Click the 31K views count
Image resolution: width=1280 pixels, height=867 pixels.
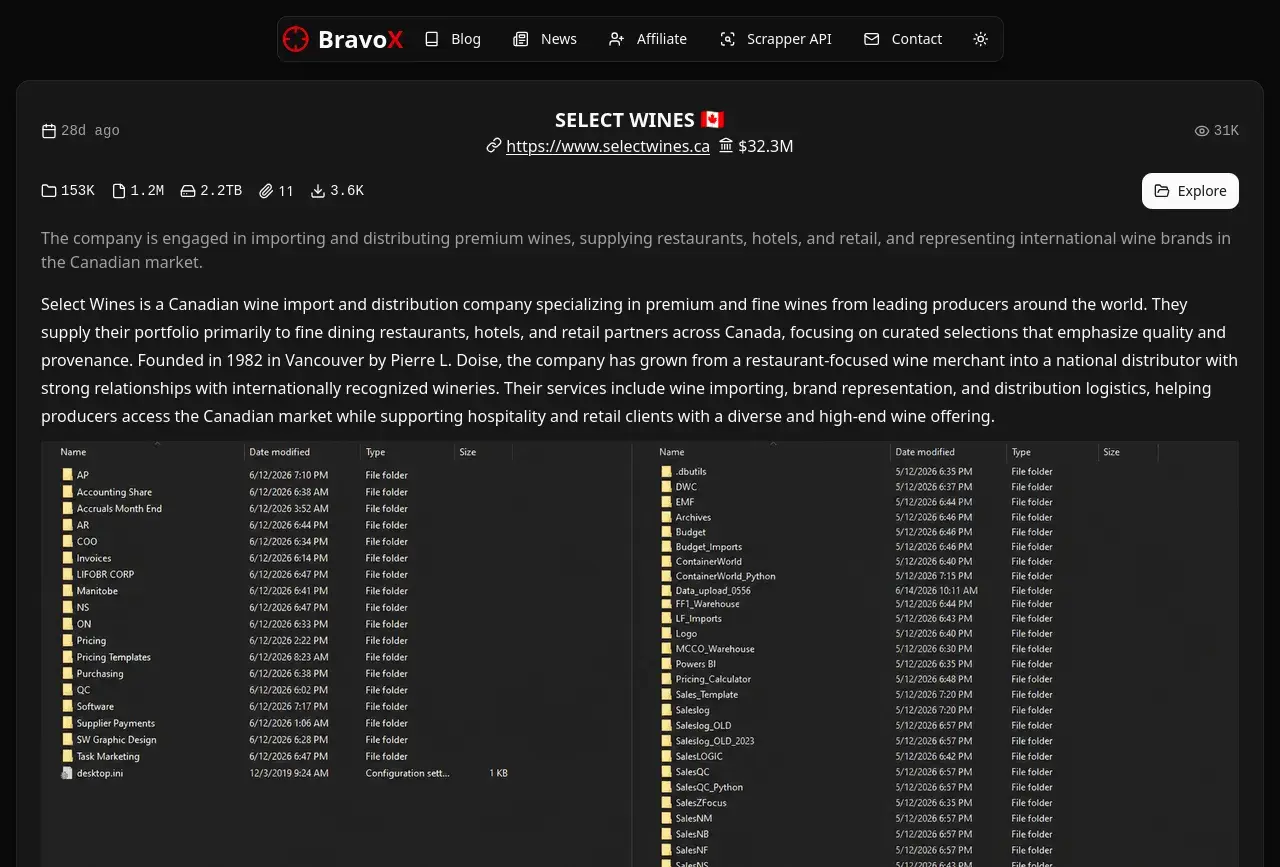[x=1226, y=131]
